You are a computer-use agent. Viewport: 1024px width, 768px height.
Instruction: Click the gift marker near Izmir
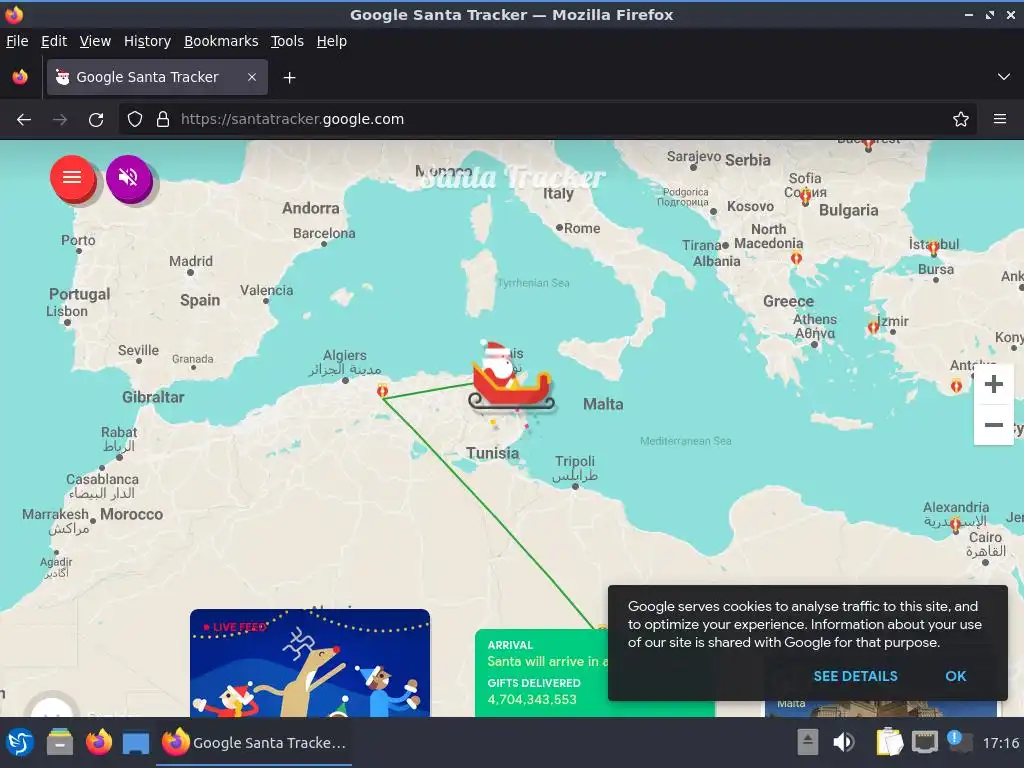tap(873, 327)
